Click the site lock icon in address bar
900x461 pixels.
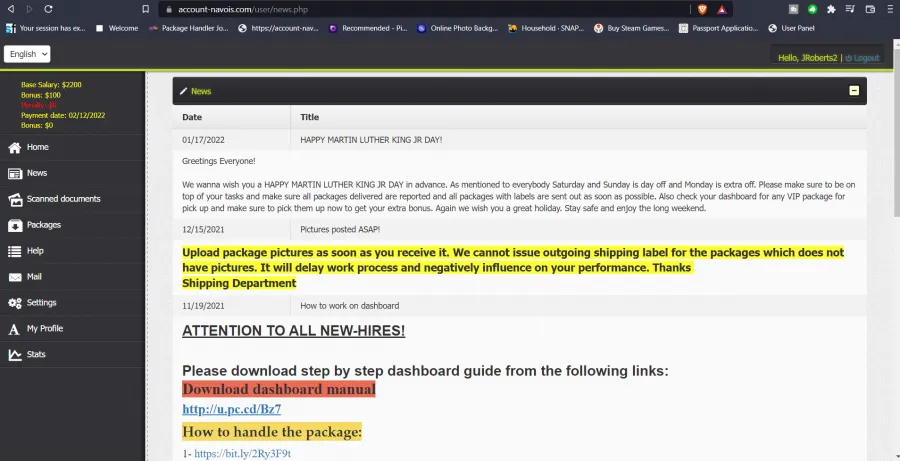click(x=168, y=10)
